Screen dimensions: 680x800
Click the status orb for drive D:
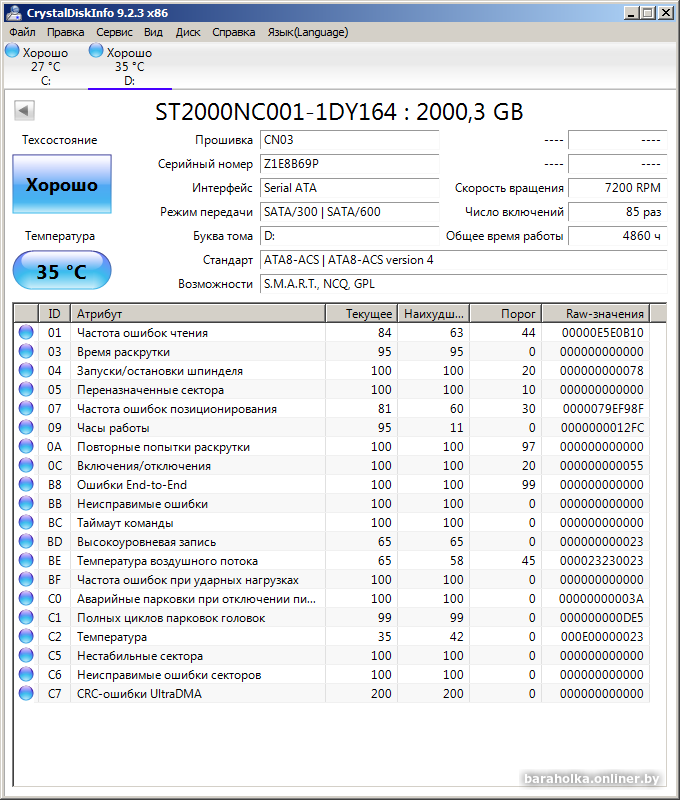click(x=96, y=51)
